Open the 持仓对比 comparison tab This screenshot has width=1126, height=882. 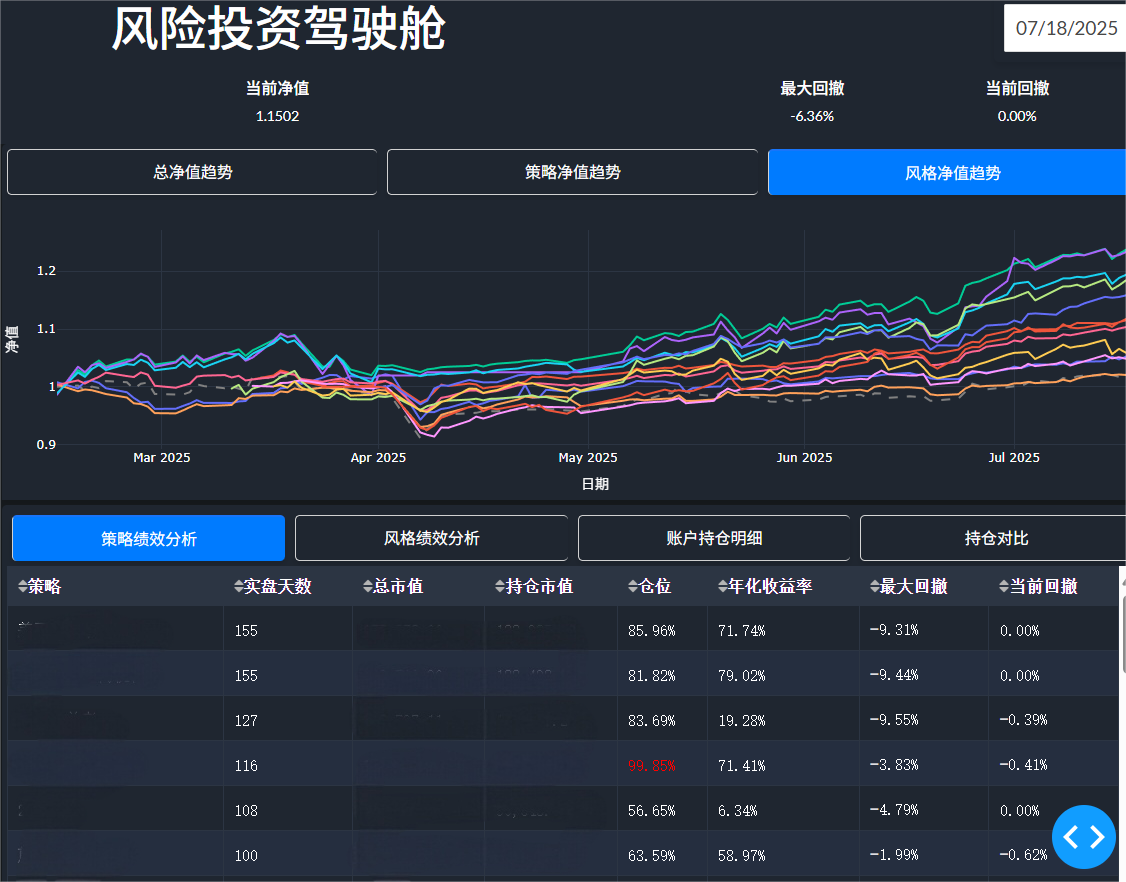click(x=994, y=538)
